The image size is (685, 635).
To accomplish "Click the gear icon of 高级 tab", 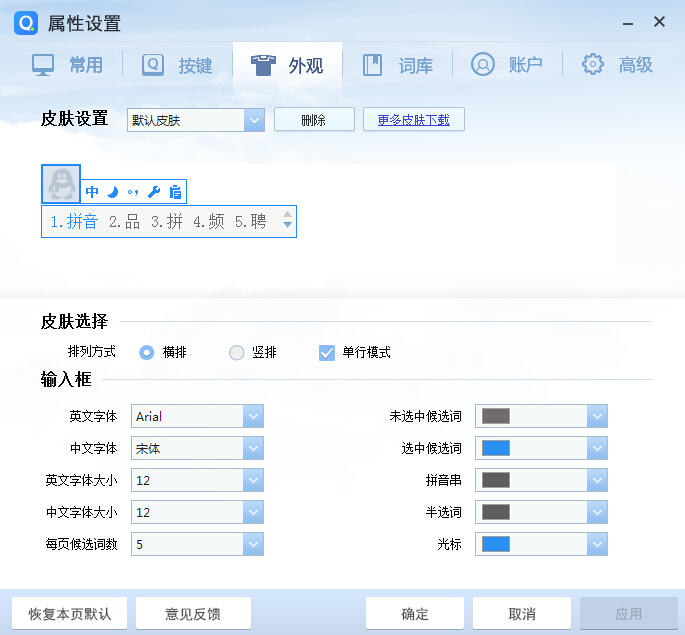I will coord(593,65).
